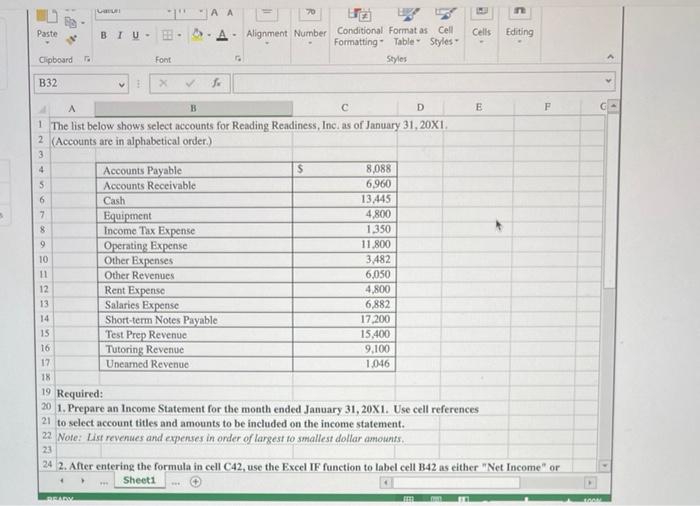Toggle Italic formatting
Viewport: 700px width, 506px height.
tap(119, 35)
